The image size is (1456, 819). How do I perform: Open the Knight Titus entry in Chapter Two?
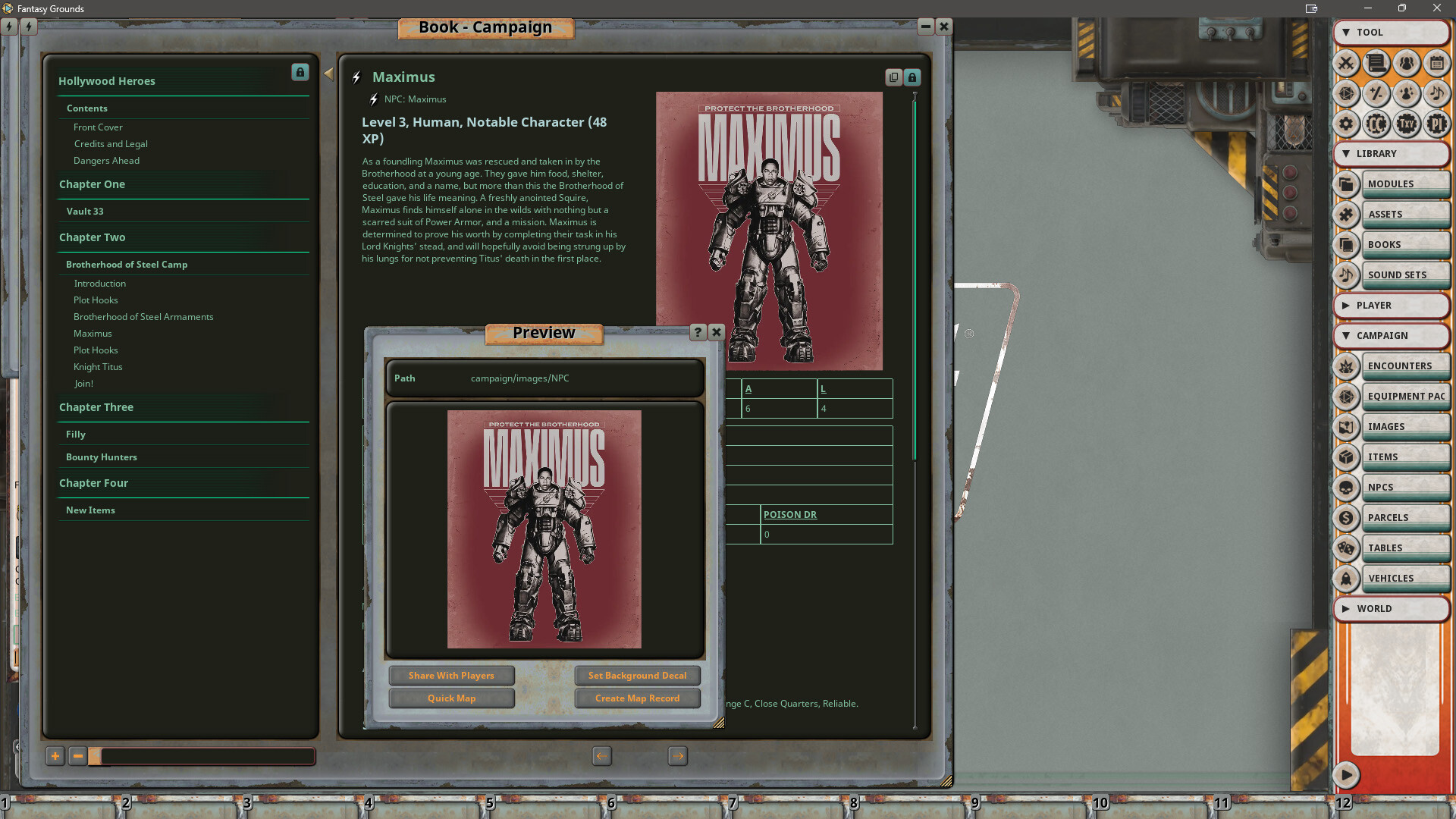point(98,367)
